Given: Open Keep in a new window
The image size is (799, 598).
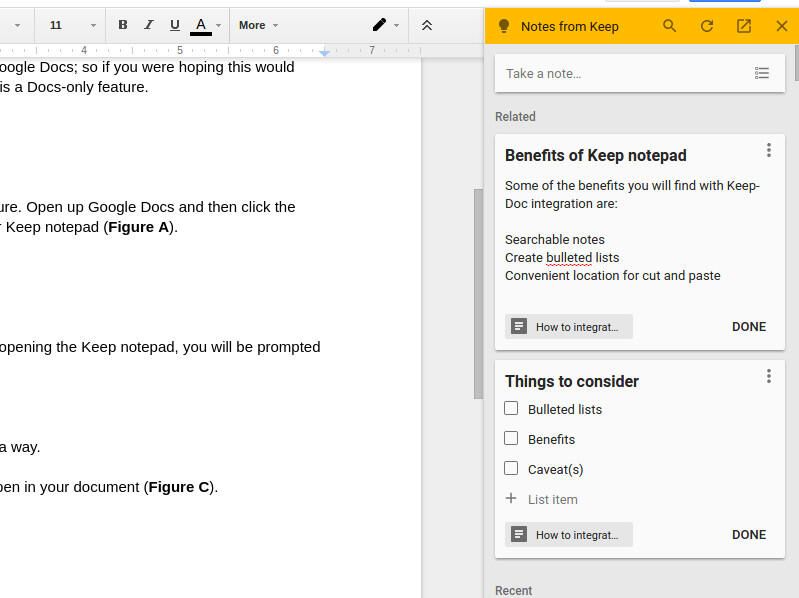Looking at the screenshot, I should (x=744, y=26).
